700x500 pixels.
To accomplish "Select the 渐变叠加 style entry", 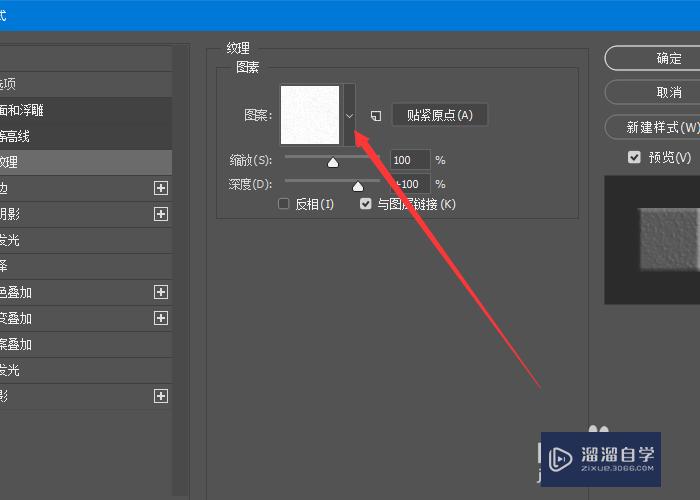I will pyautogui.click(x=86, y=318).
